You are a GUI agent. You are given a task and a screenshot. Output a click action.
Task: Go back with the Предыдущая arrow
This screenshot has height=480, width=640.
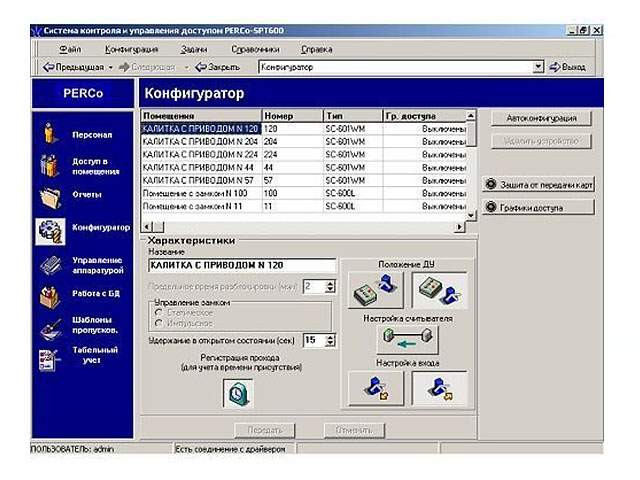73,67
